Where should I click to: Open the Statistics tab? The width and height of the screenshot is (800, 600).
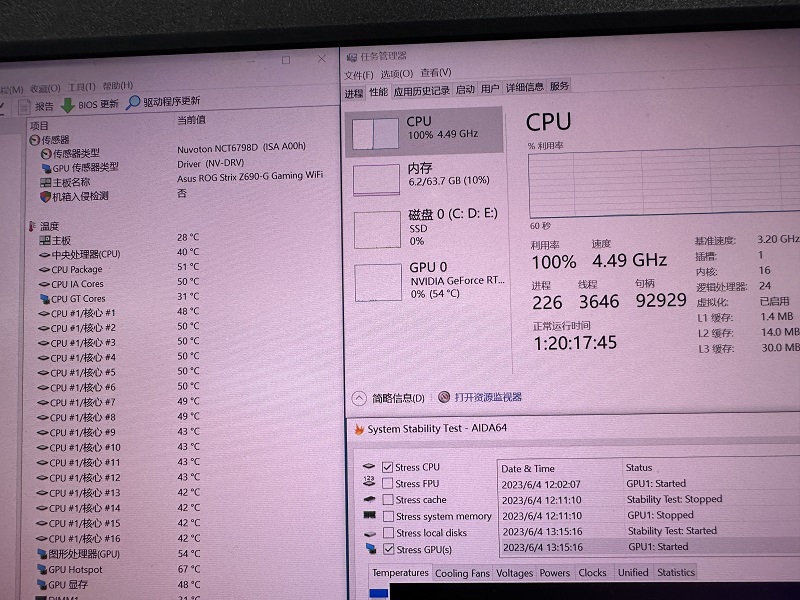[676, 572]
